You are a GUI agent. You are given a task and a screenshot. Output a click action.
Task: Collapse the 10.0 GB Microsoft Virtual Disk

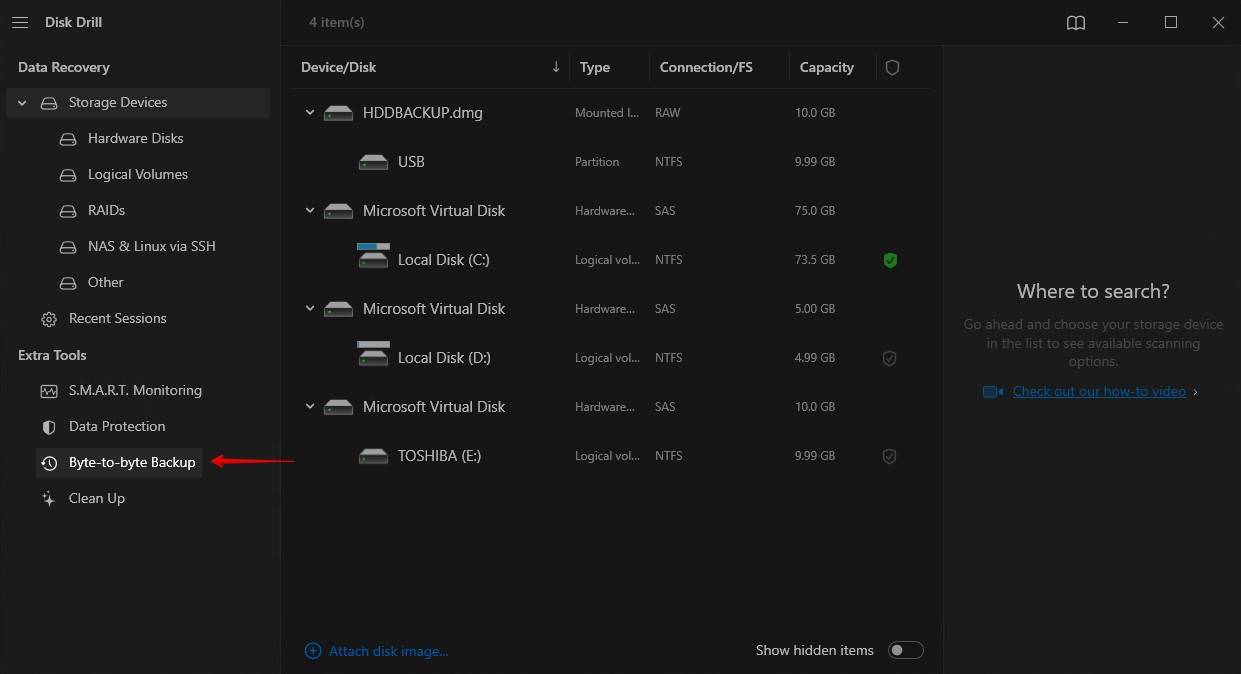pyautogui.click(x=310, y=407)
